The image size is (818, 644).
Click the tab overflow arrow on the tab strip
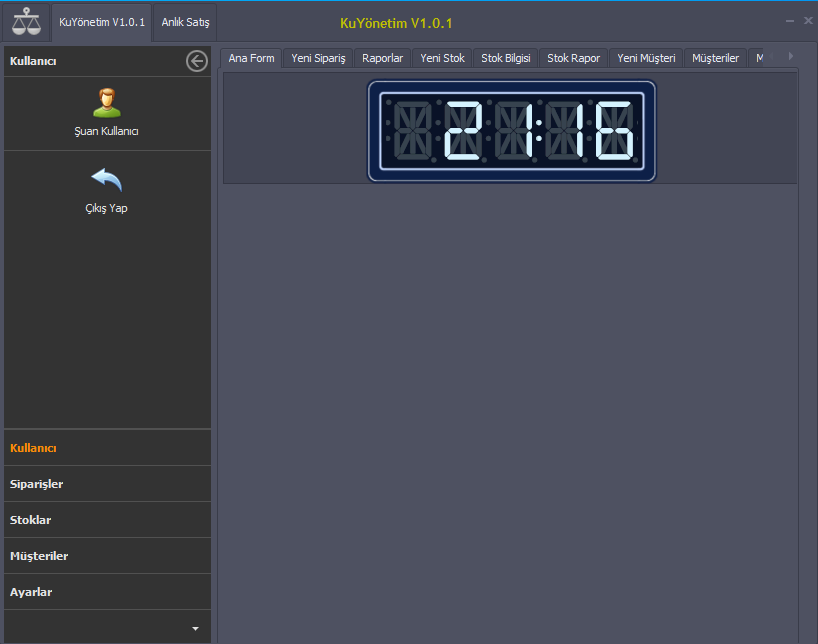[792, 58]
